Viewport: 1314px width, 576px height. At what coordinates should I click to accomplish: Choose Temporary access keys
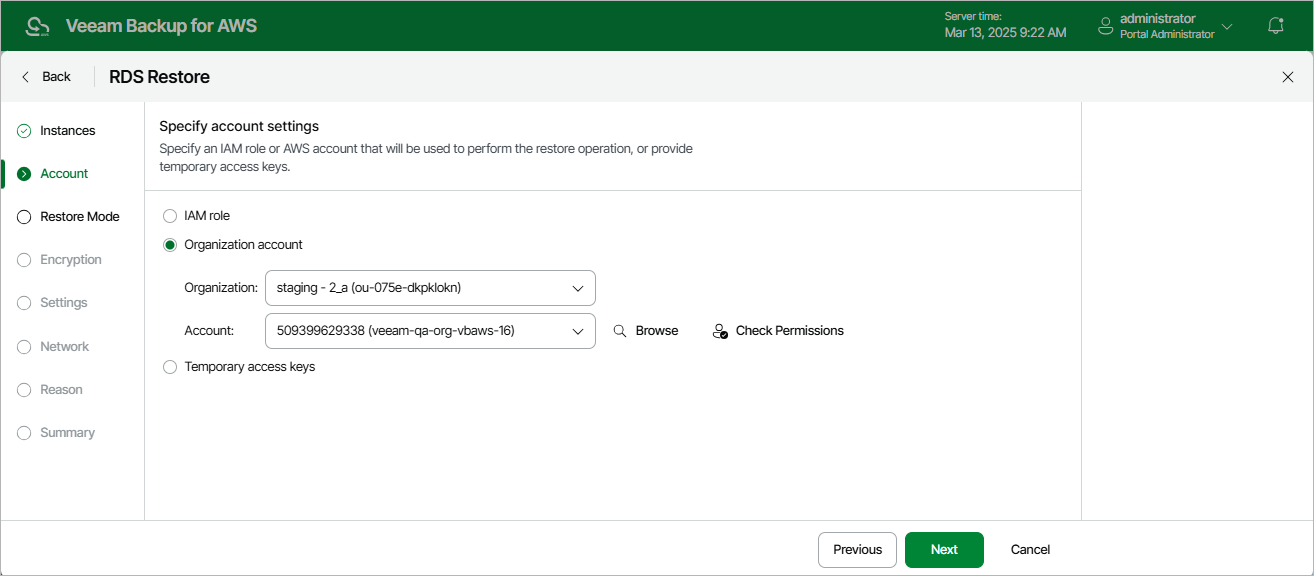170,366
